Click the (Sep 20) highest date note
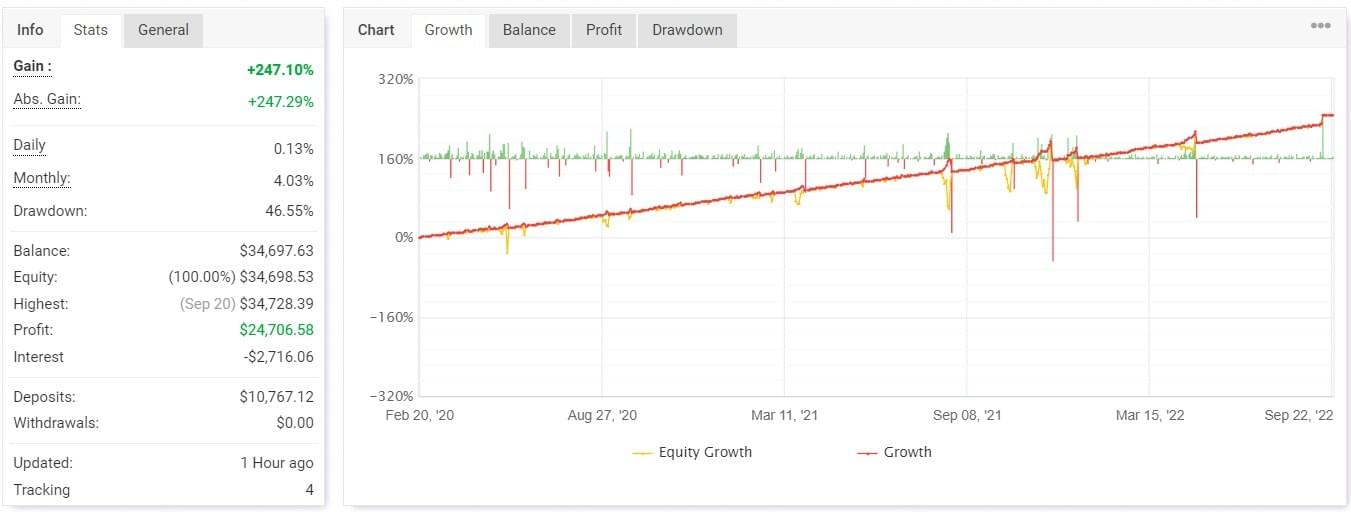The height and width of the screenshot is (512, 1351). 207,303
